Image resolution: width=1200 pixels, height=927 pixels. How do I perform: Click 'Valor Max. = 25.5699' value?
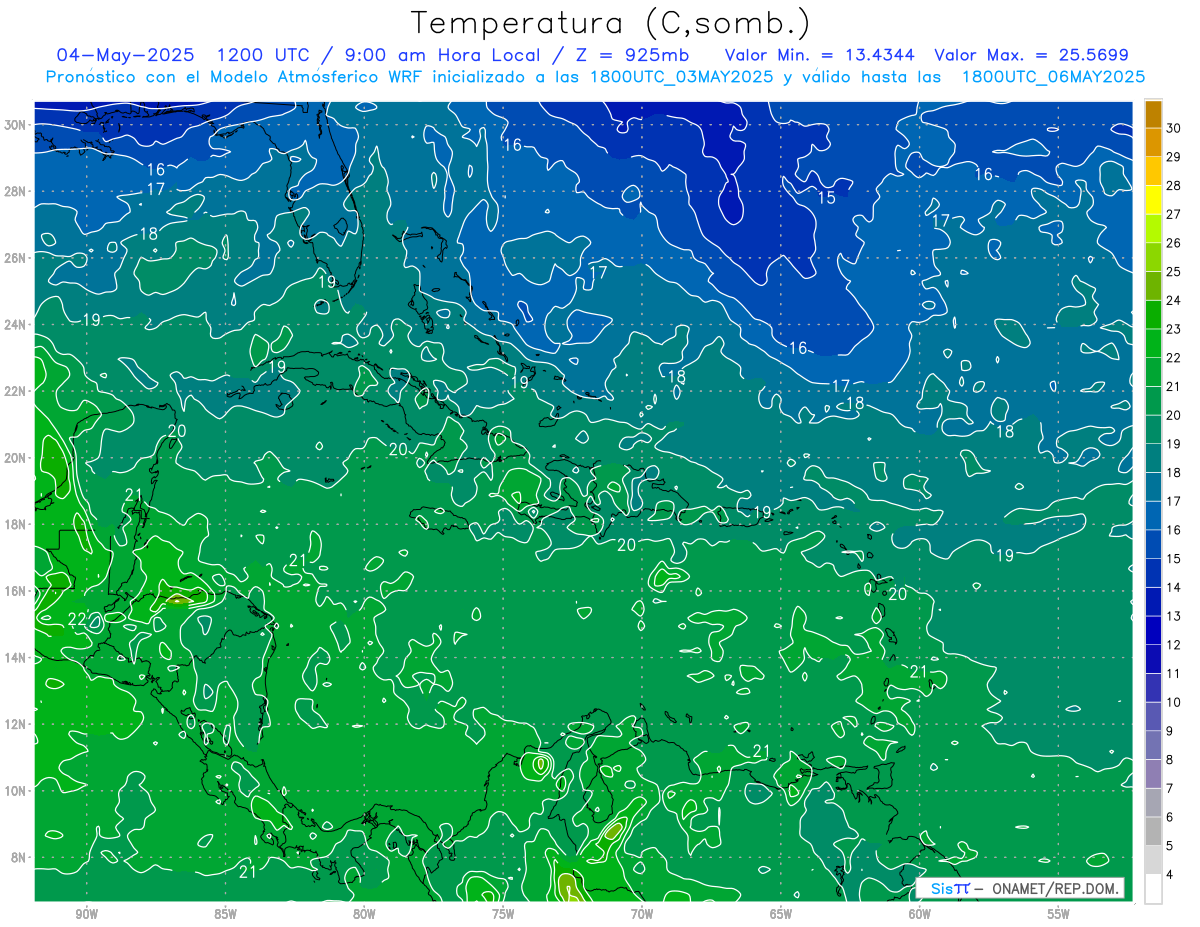[1031, 55]
